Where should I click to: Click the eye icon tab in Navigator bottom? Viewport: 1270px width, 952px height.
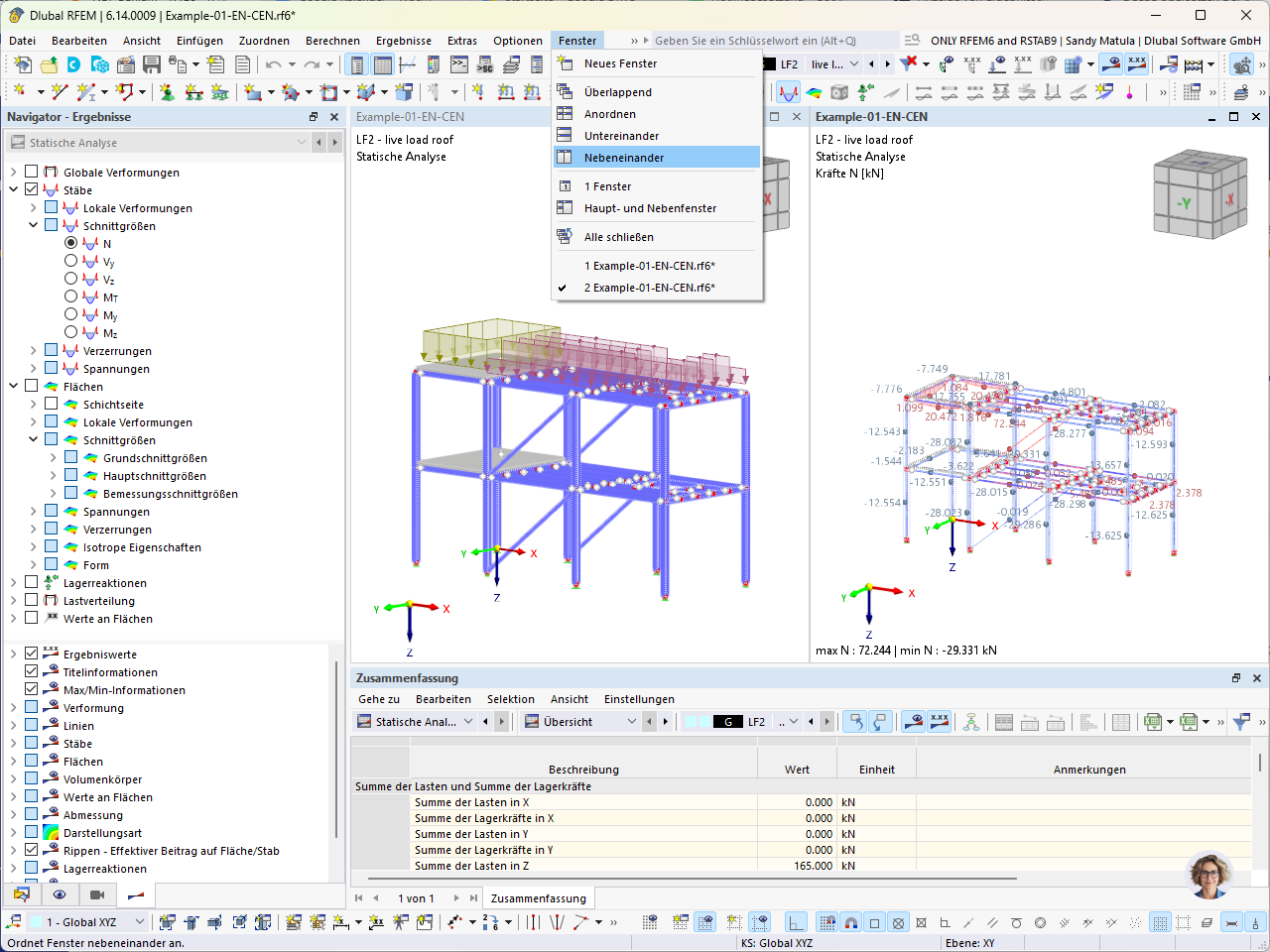click(60, 894)
